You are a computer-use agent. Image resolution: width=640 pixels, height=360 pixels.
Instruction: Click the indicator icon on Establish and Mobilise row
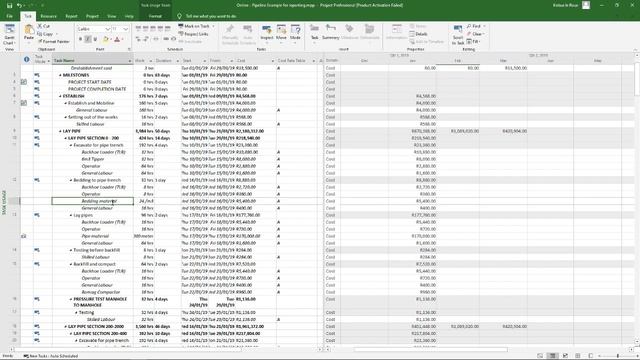click(24, 103)
